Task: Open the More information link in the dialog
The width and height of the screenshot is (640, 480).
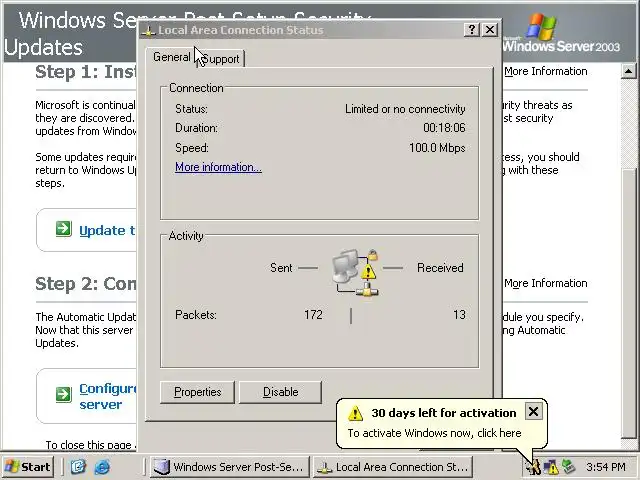Action: click(218, 167)
